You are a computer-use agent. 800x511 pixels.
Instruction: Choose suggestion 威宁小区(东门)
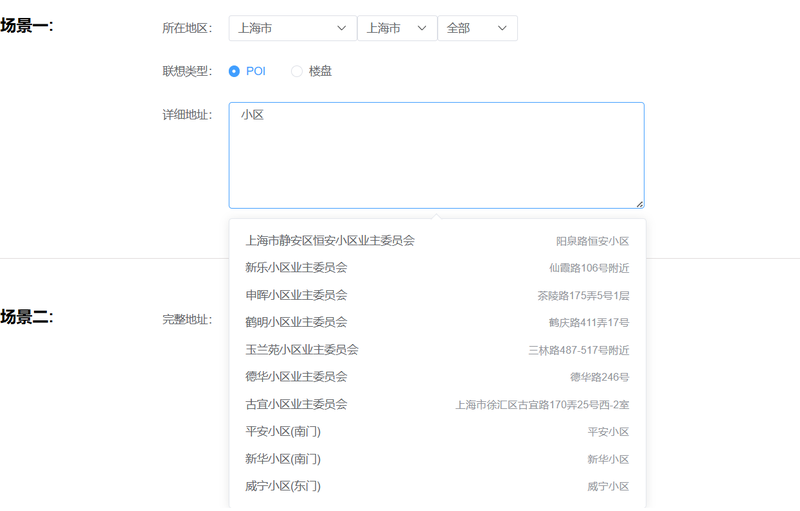click(x=437, y=486)
